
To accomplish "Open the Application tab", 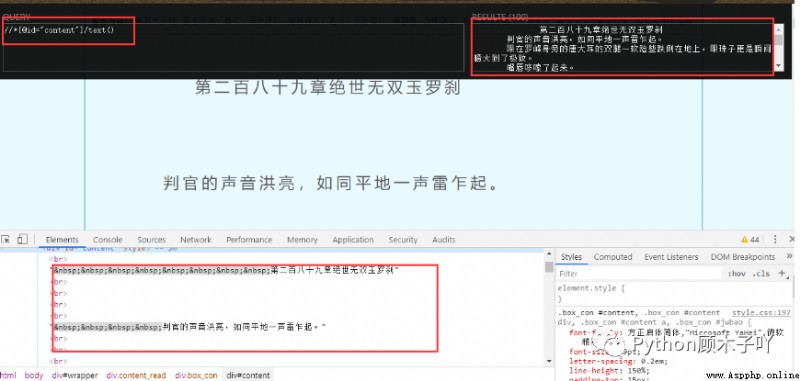I will tap(353, 239).
